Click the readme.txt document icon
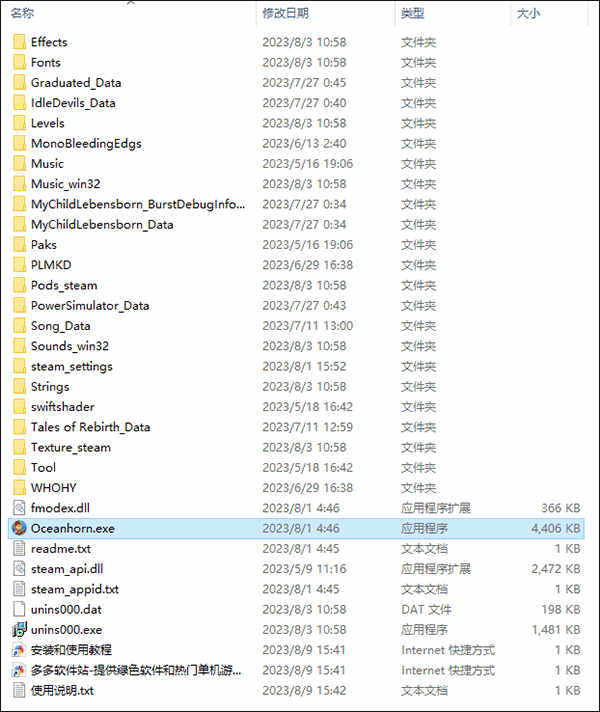Screen dimensions: 600x712 click(19, 549)
